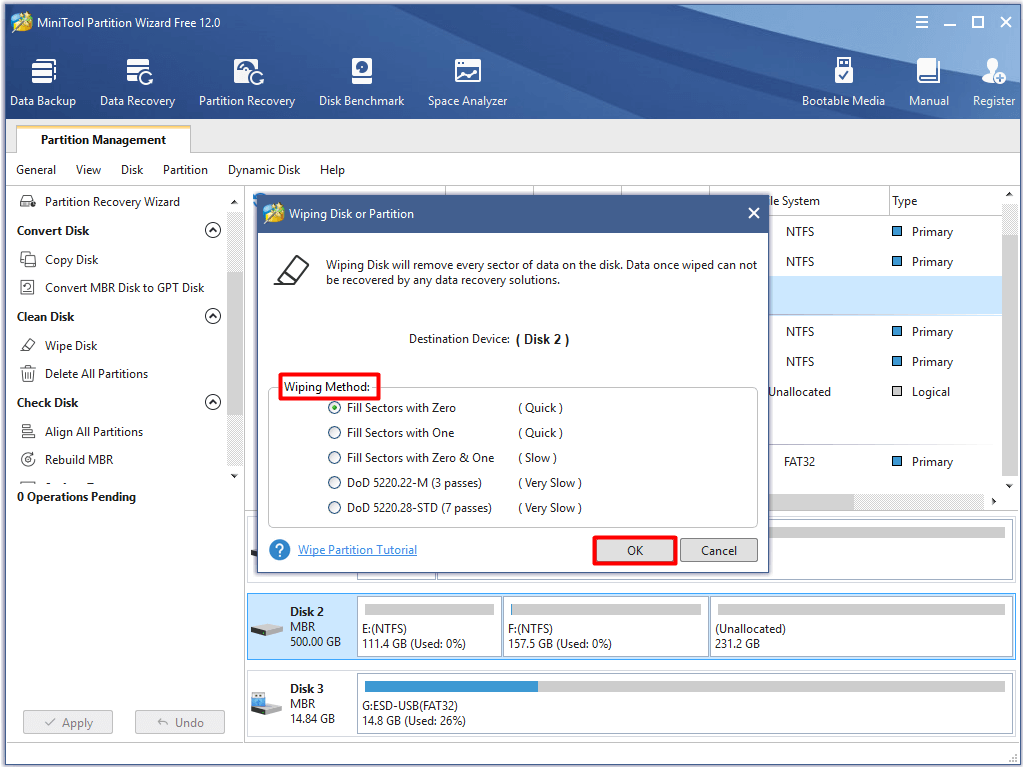The width and height of the screenshot is (1023, 767).
Task: Choose DoD 5220.28-STD (7 passes)
Action: tap(334, 507)
